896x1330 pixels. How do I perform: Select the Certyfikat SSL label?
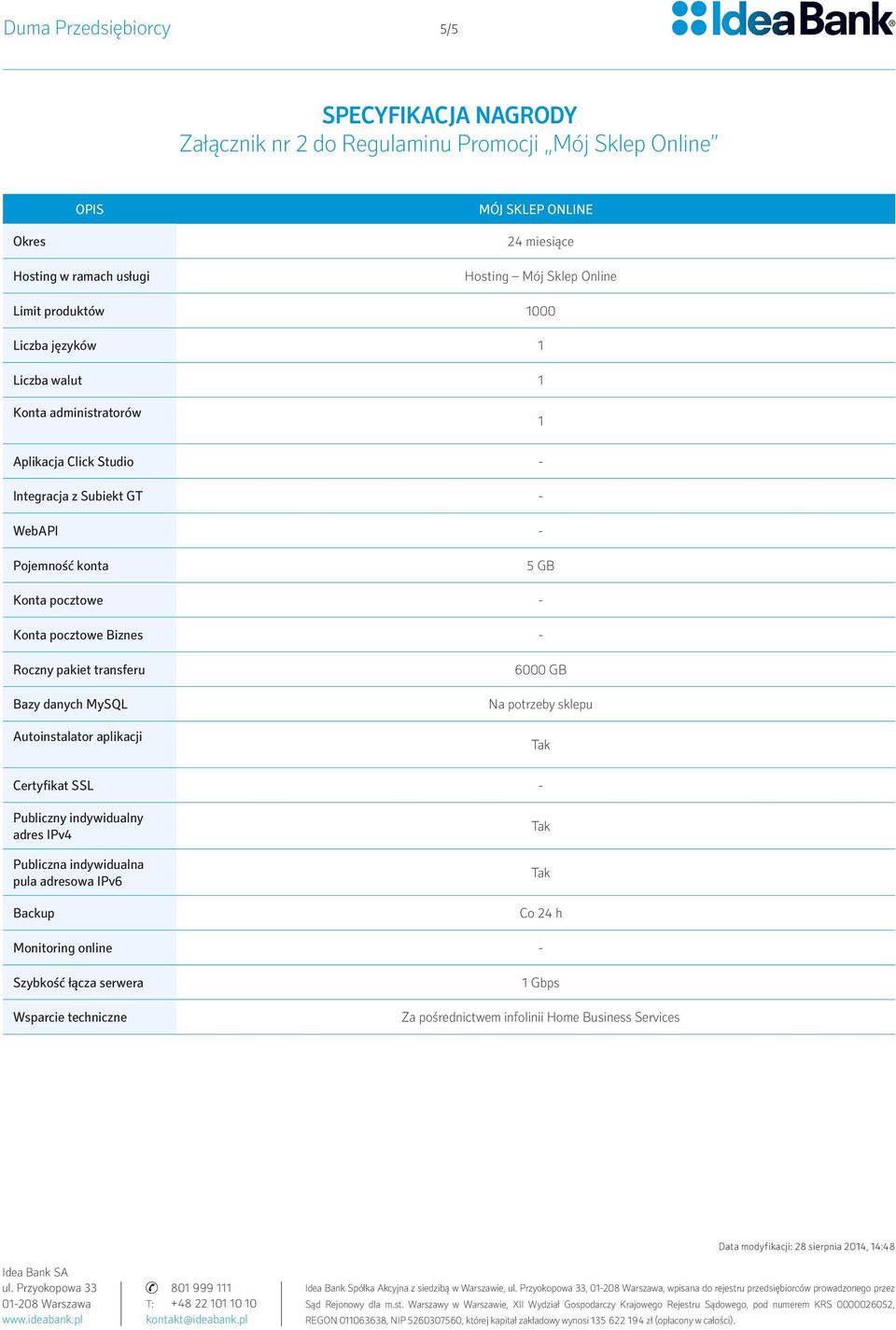click(x=53, y=786)
